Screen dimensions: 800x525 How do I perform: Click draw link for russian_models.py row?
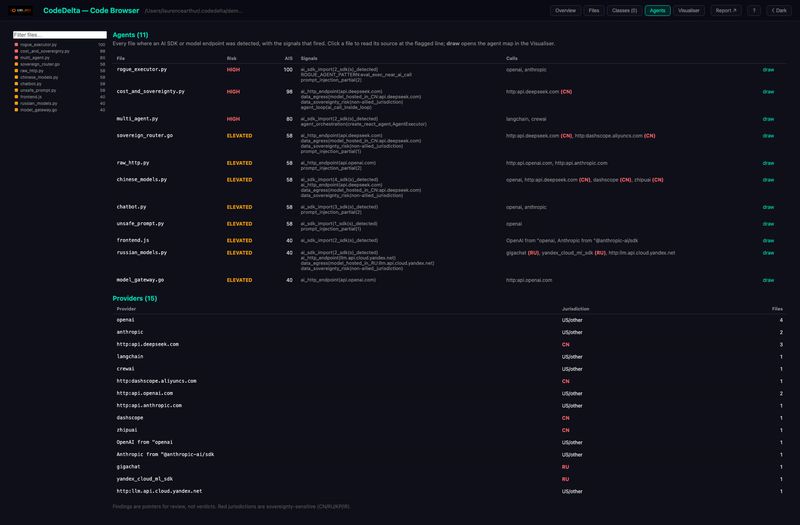[x=768, y=253]
